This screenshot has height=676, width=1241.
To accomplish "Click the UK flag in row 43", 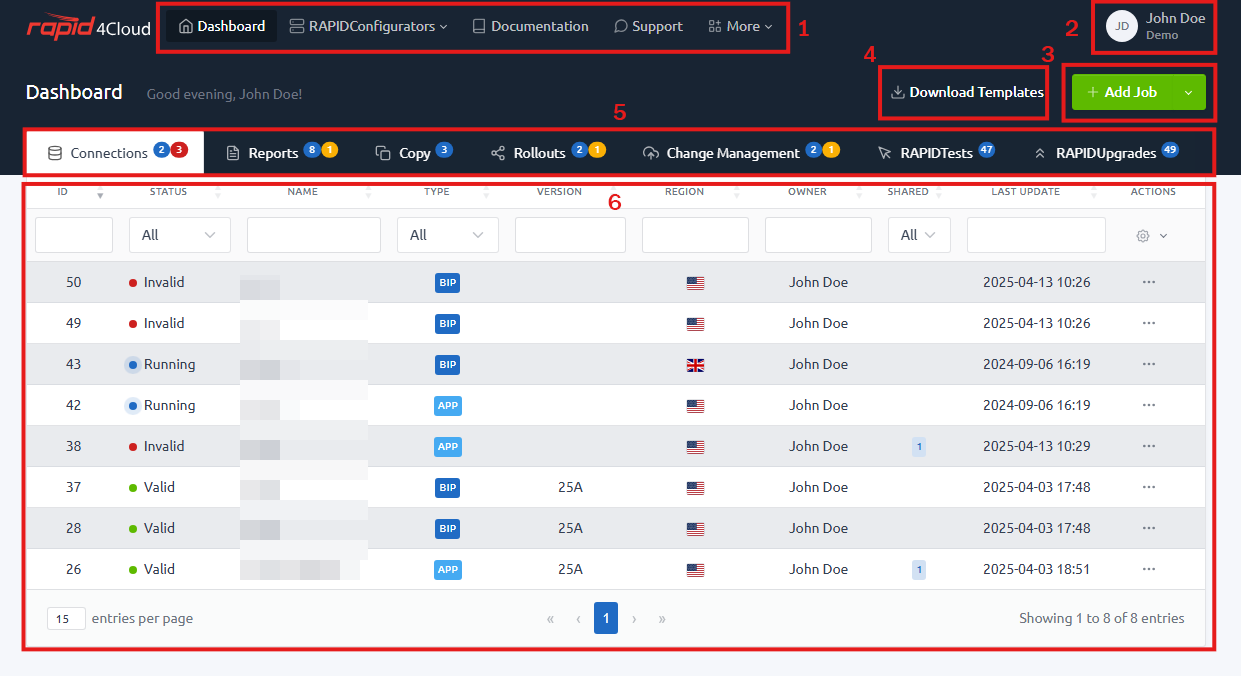I will pyautogui.click(x=695, y=365).
